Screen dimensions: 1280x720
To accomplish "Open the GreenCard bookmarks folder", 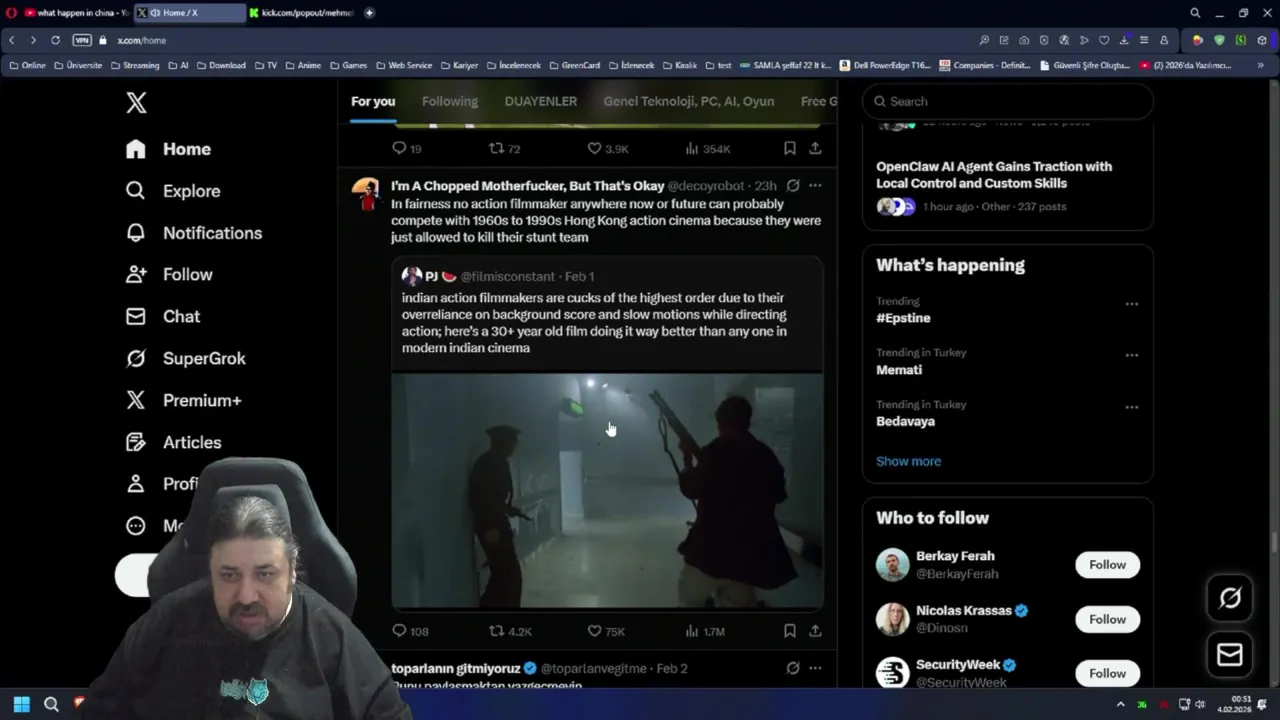I will coord(575,65).
